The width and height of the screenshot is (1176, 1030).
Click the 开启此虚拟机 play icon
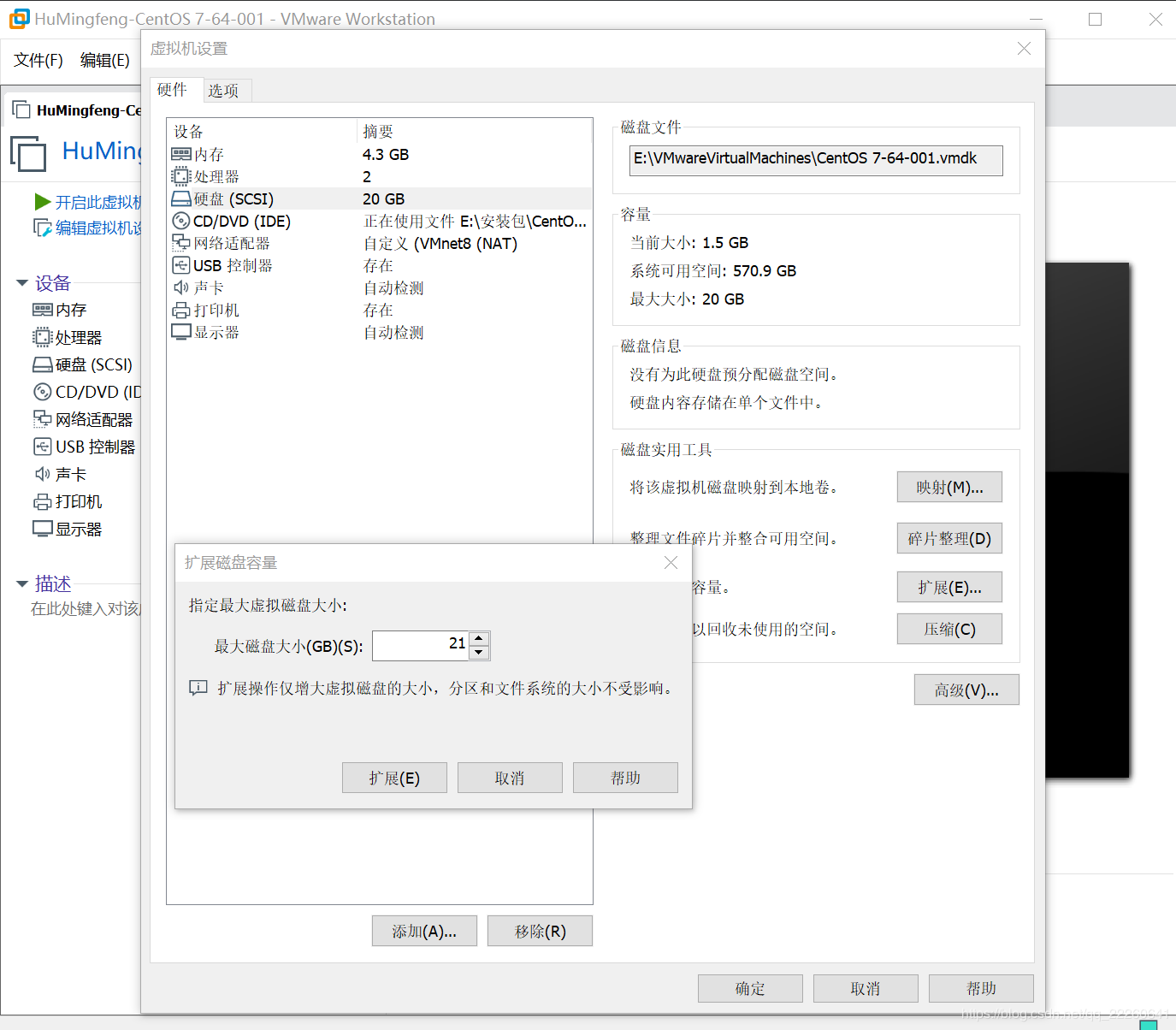(42, 201)
